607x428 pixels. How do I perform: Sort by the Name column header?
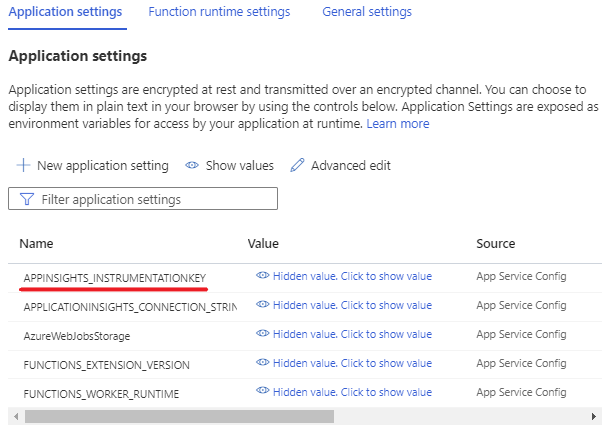pyautogui.click(x=36, y=243)
